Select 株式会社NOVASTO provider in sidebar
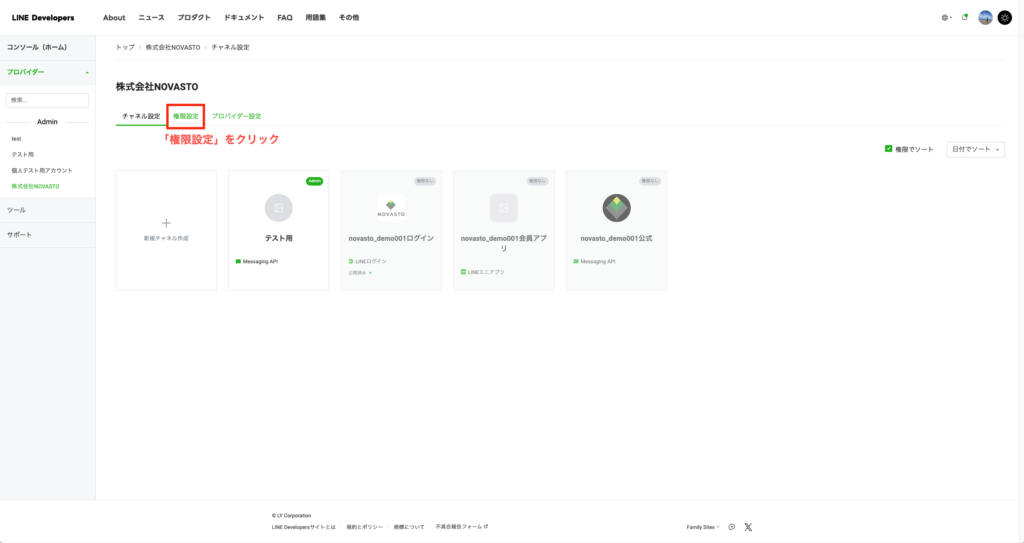This screenshot has height=543, width=1024. [x=35, y=186]
